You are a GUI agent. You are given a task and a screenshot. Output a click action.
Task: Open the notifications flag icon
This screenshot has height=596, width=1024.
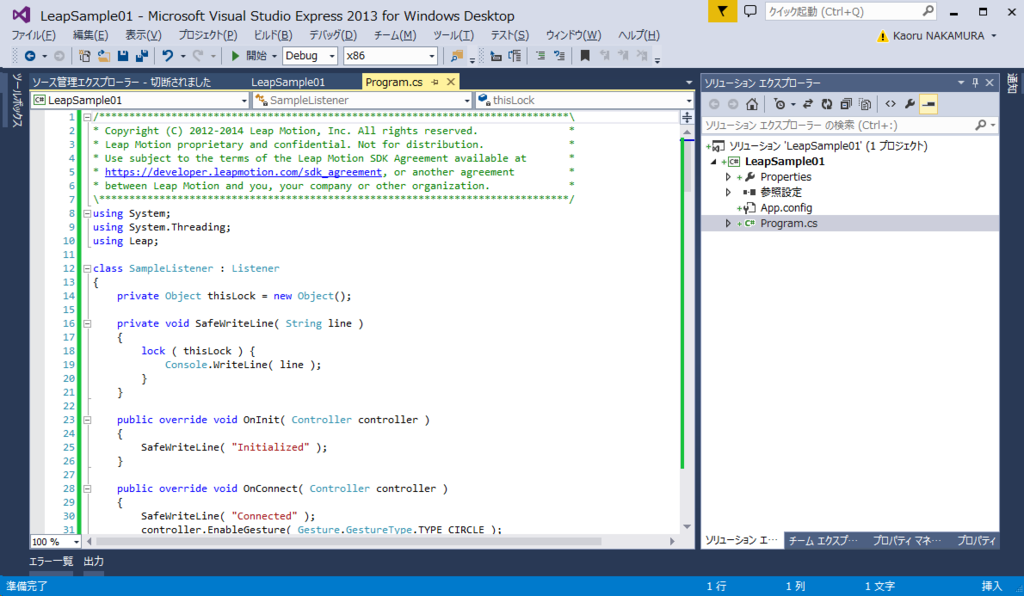pos(722,11)
